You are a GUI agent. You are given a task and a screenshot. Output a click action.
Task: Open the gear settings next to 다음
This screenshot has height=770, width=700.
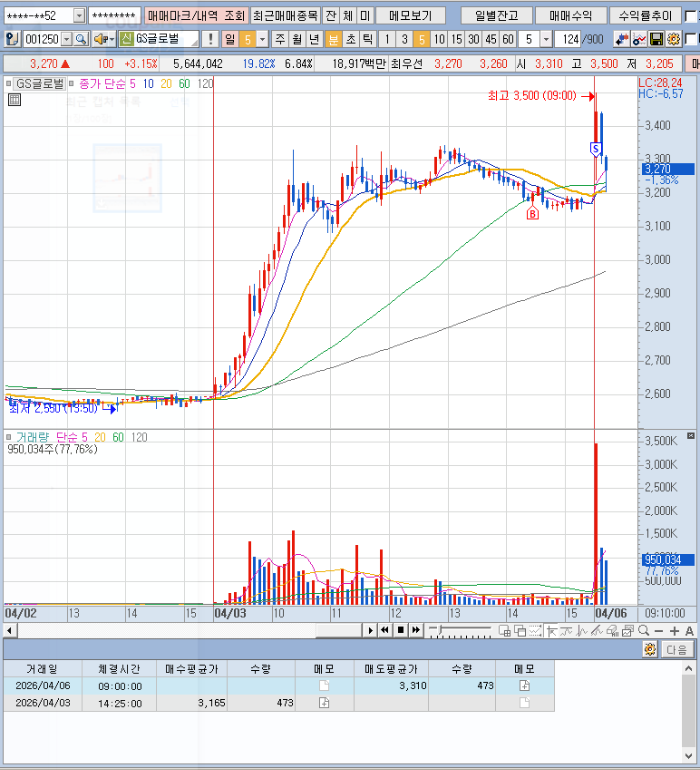pyautogui.click(x=650, y=649)
